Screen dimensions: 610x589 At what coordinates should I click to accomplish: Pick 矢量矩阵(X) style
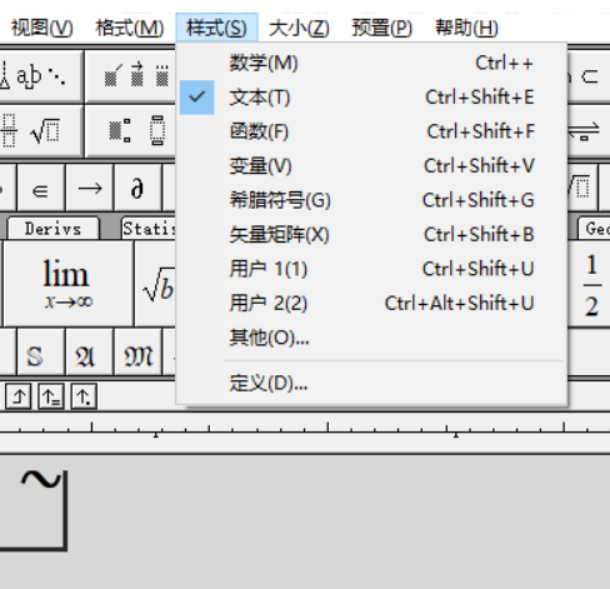coord(372,234)
